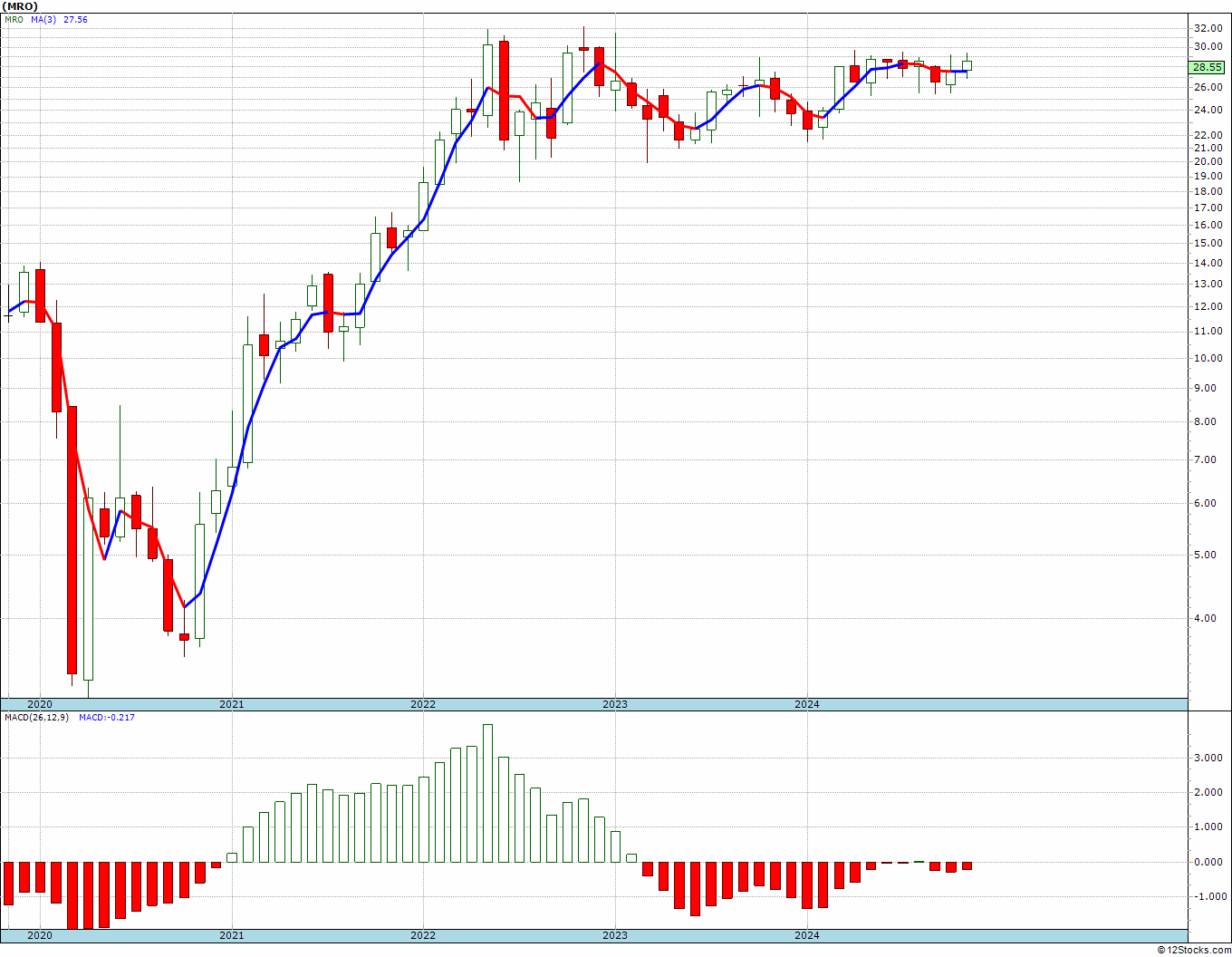Select the "12.00" price axis label
The height and width of the screenshot is (957, 1232).
[1207, 307]
